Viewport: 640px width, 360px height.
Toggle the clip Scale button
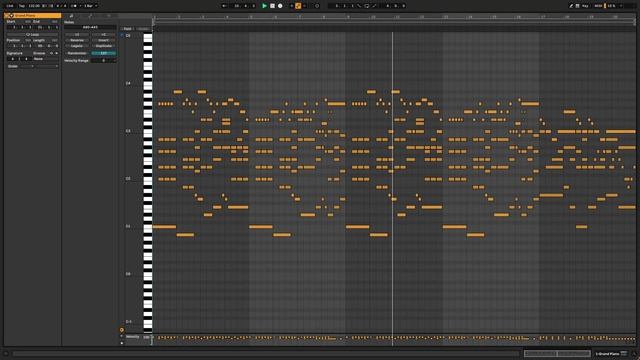tap(13, 66)
